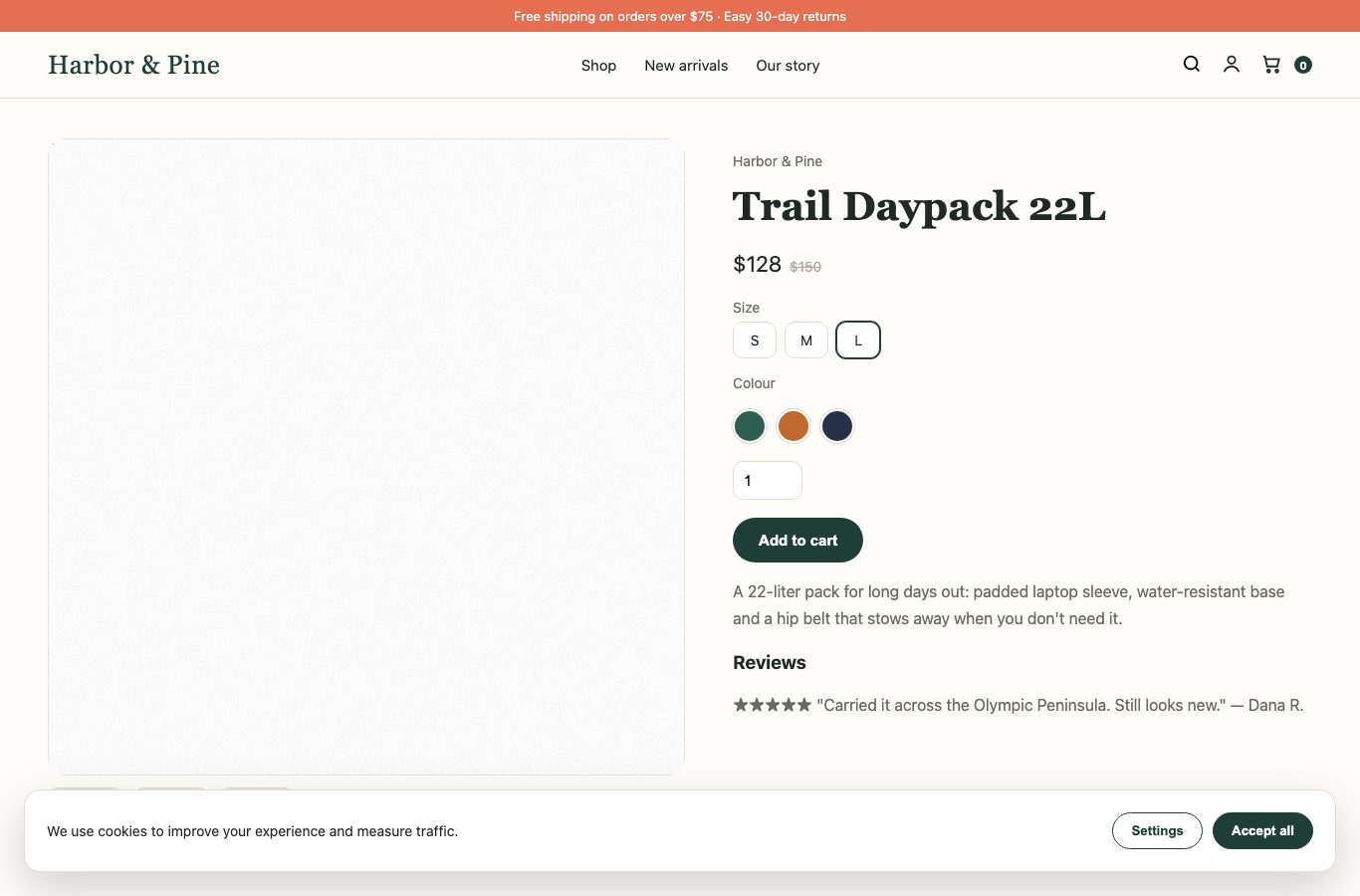Select size S

(755, 340)
